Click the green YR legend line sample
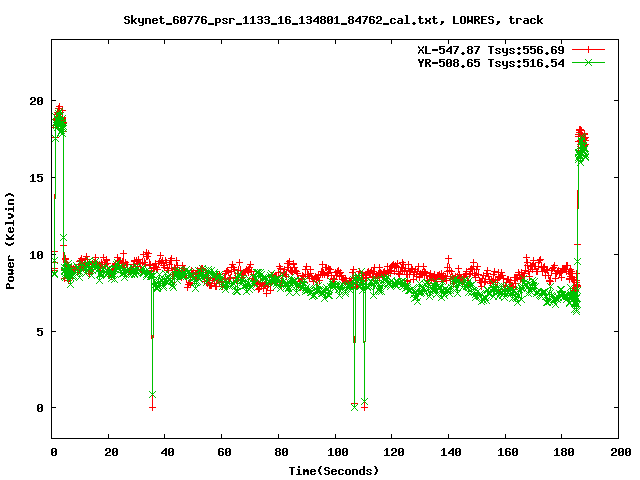 (x=588, y=62)
